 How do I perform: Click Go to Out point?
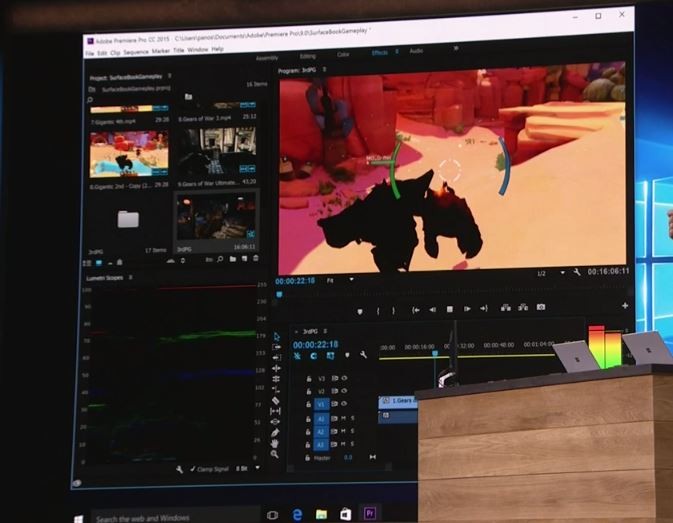click(484, 308)
